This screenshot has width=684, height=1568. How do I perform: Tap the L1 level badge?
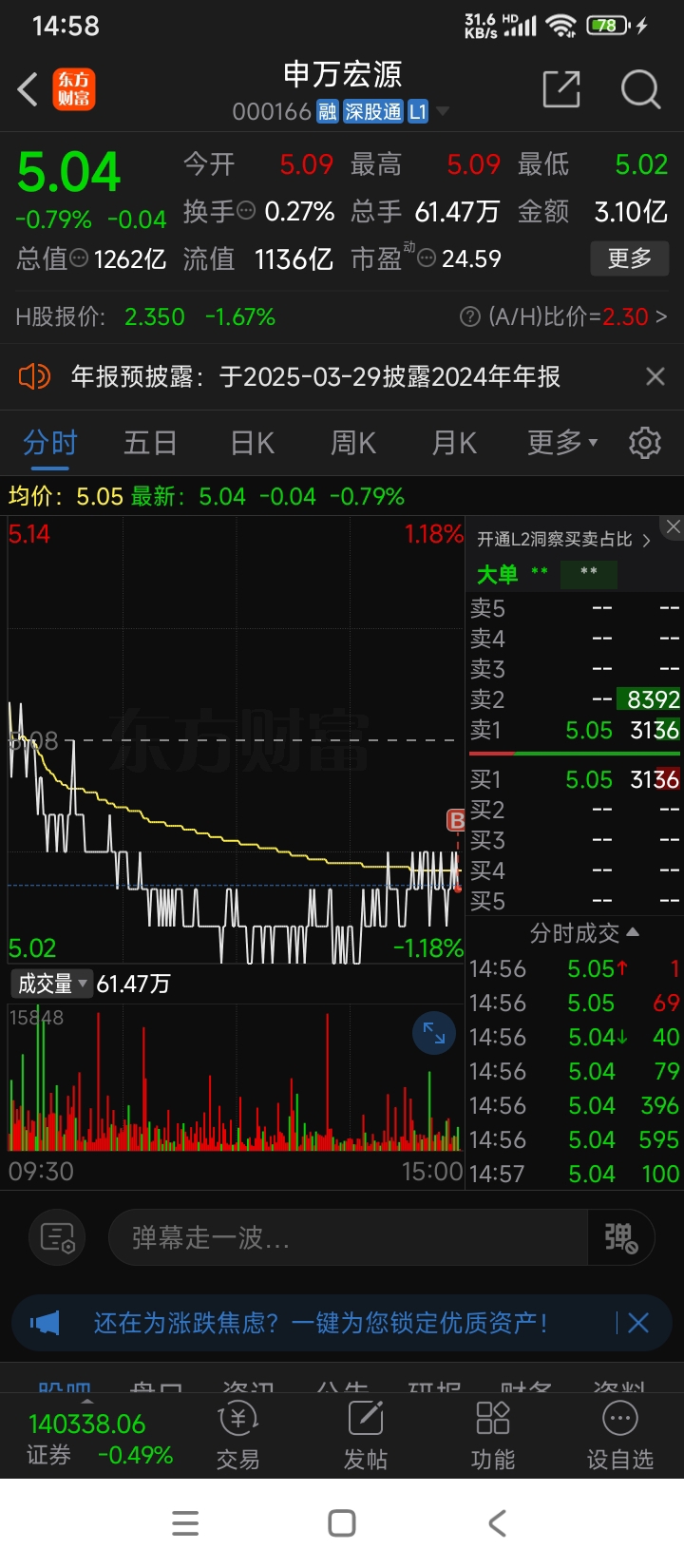[x=418, y=112]
